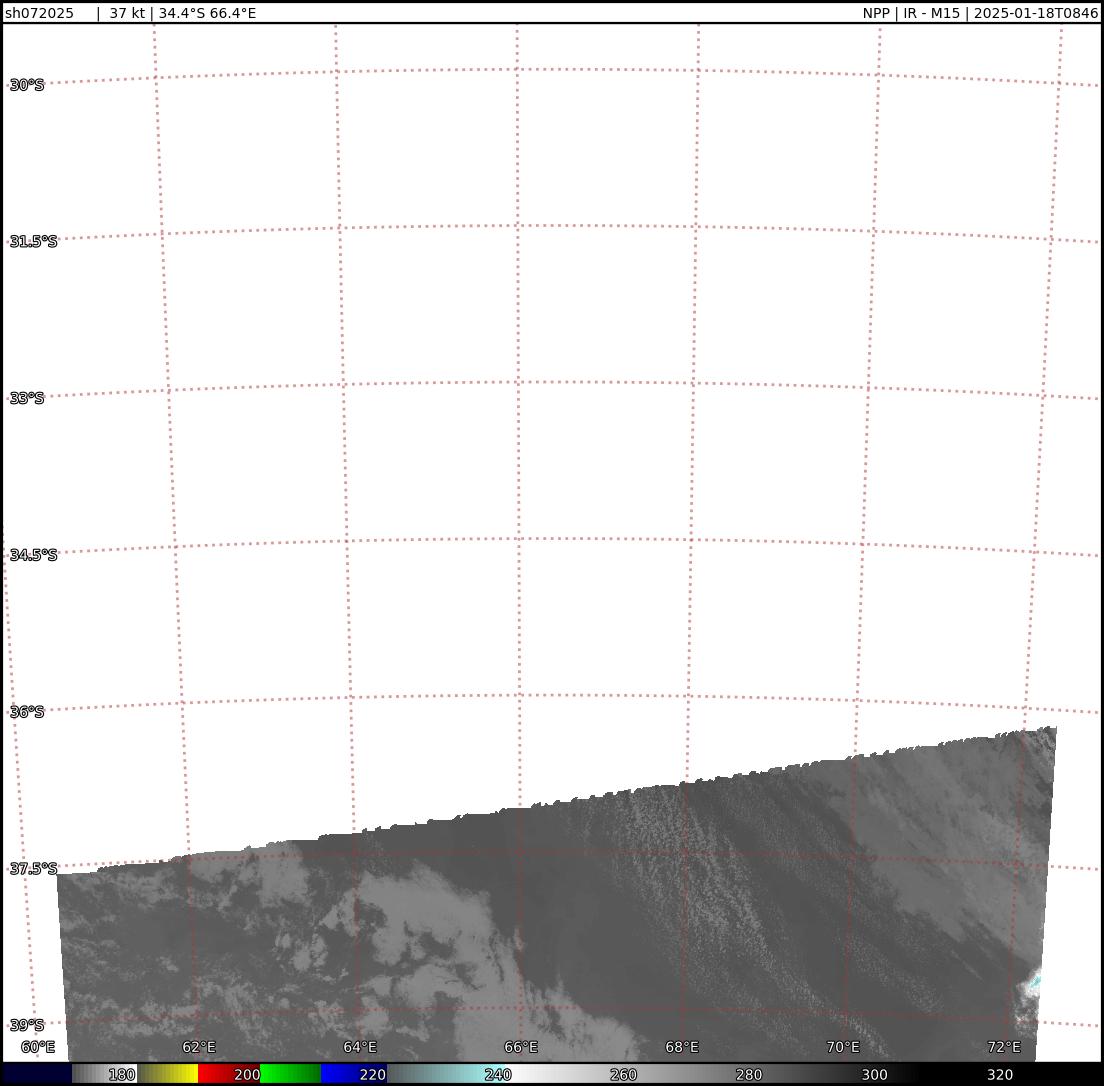The height and width of the screenshot is (1086, 1104).
Task: Select the 37.5°S latitude label
Action: coord(33,868)
